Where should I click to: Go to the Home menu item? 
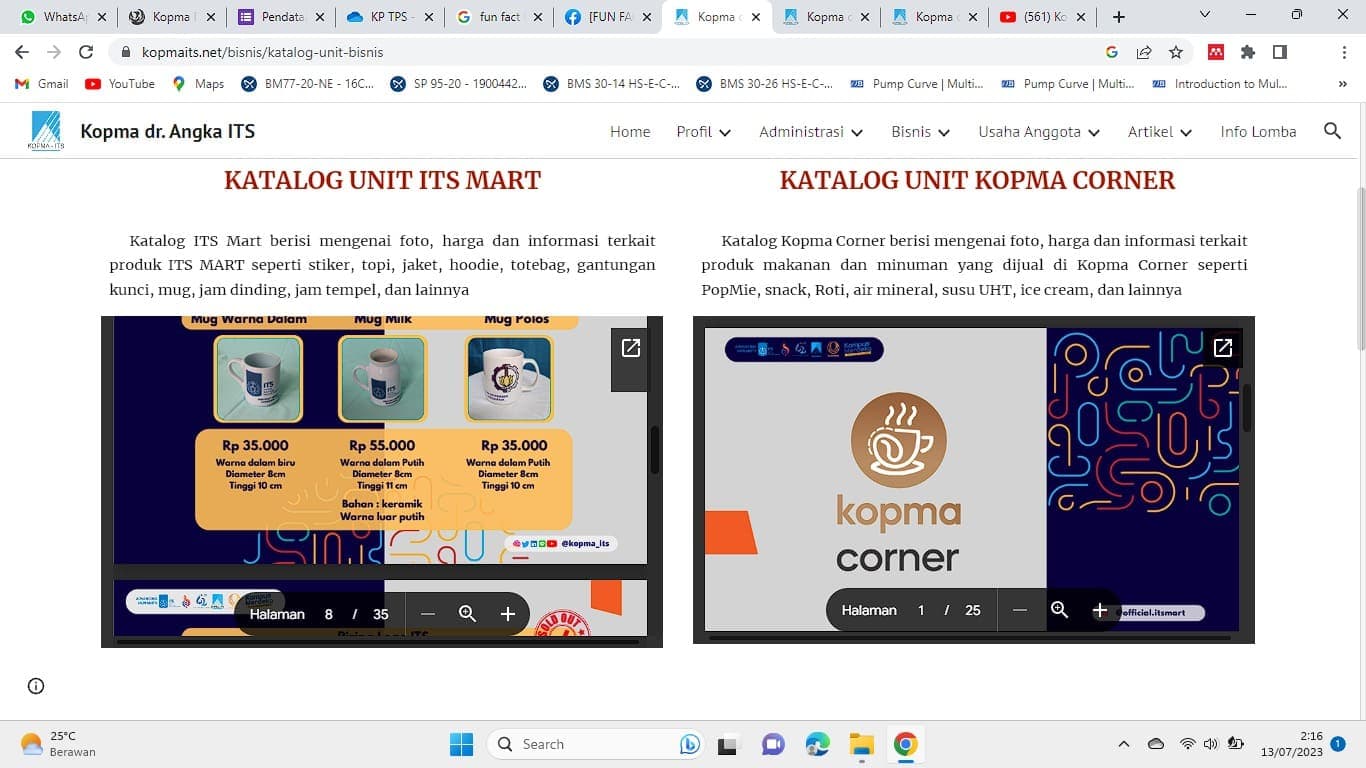pos(630,132)
